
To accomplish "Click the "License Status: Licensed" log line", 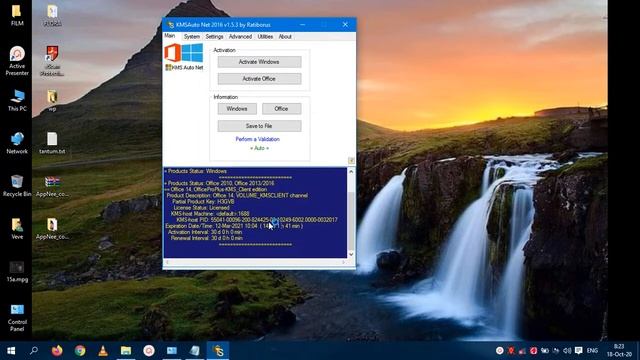I will pos(202,208).
